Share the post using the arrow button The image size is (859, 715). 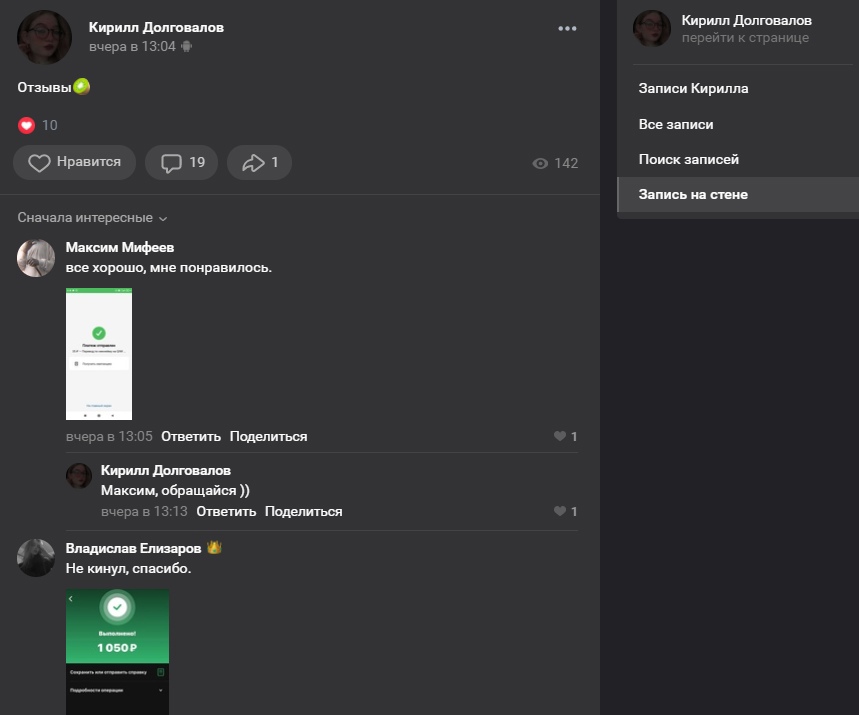[259, 163]
